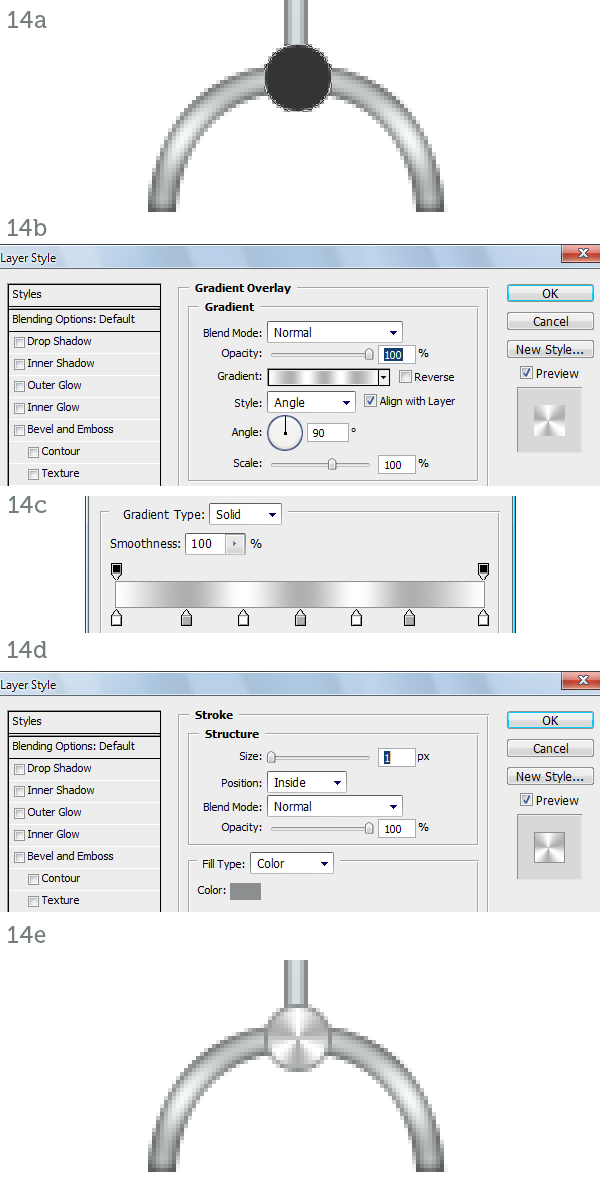Screen dimensions: 600x1197
Task: Click style preview thumbnail in Stroke dialog
Action: (550, 847)
